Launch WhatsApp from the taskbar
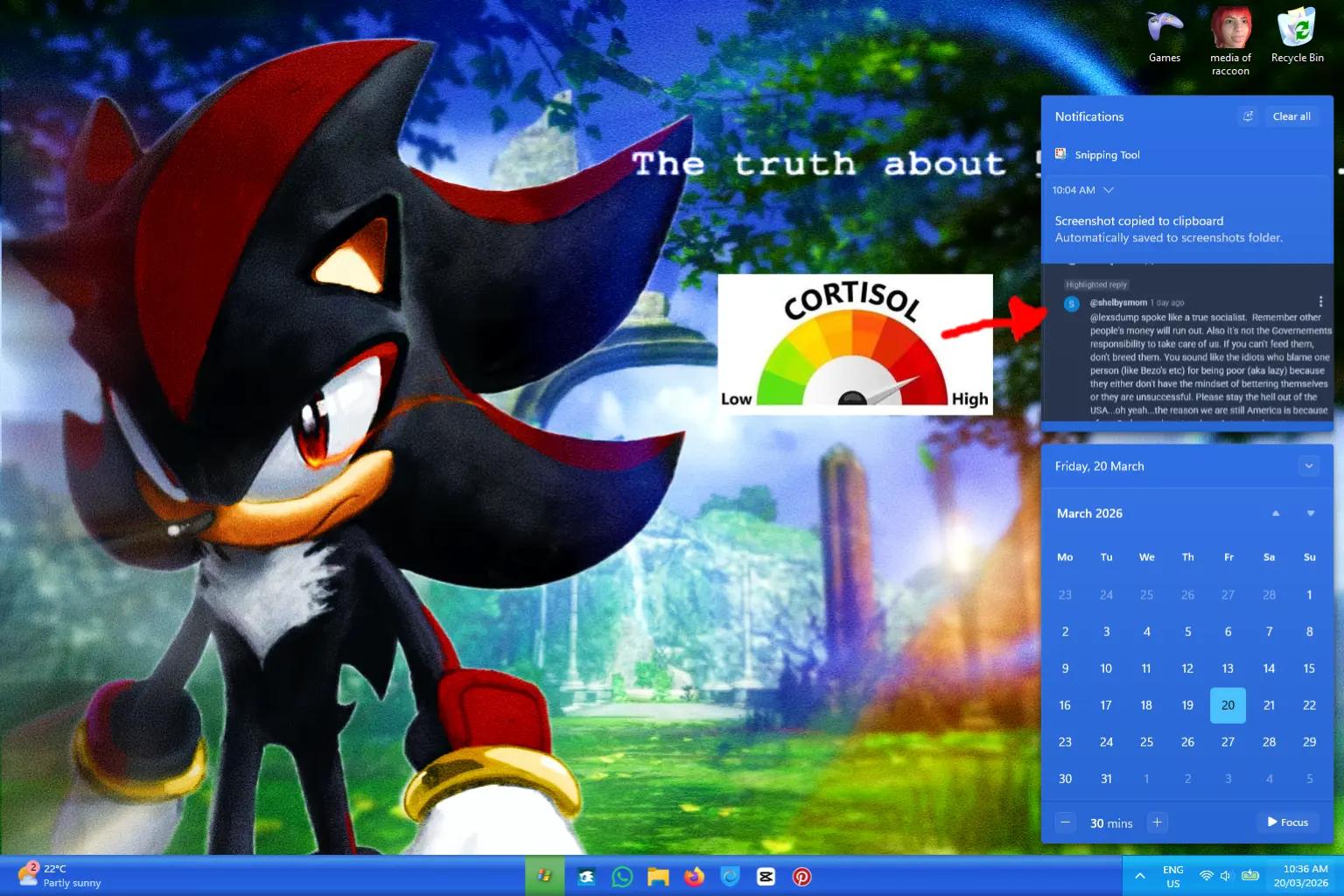This screenshot has height=896, width=1344. (622, 876)
